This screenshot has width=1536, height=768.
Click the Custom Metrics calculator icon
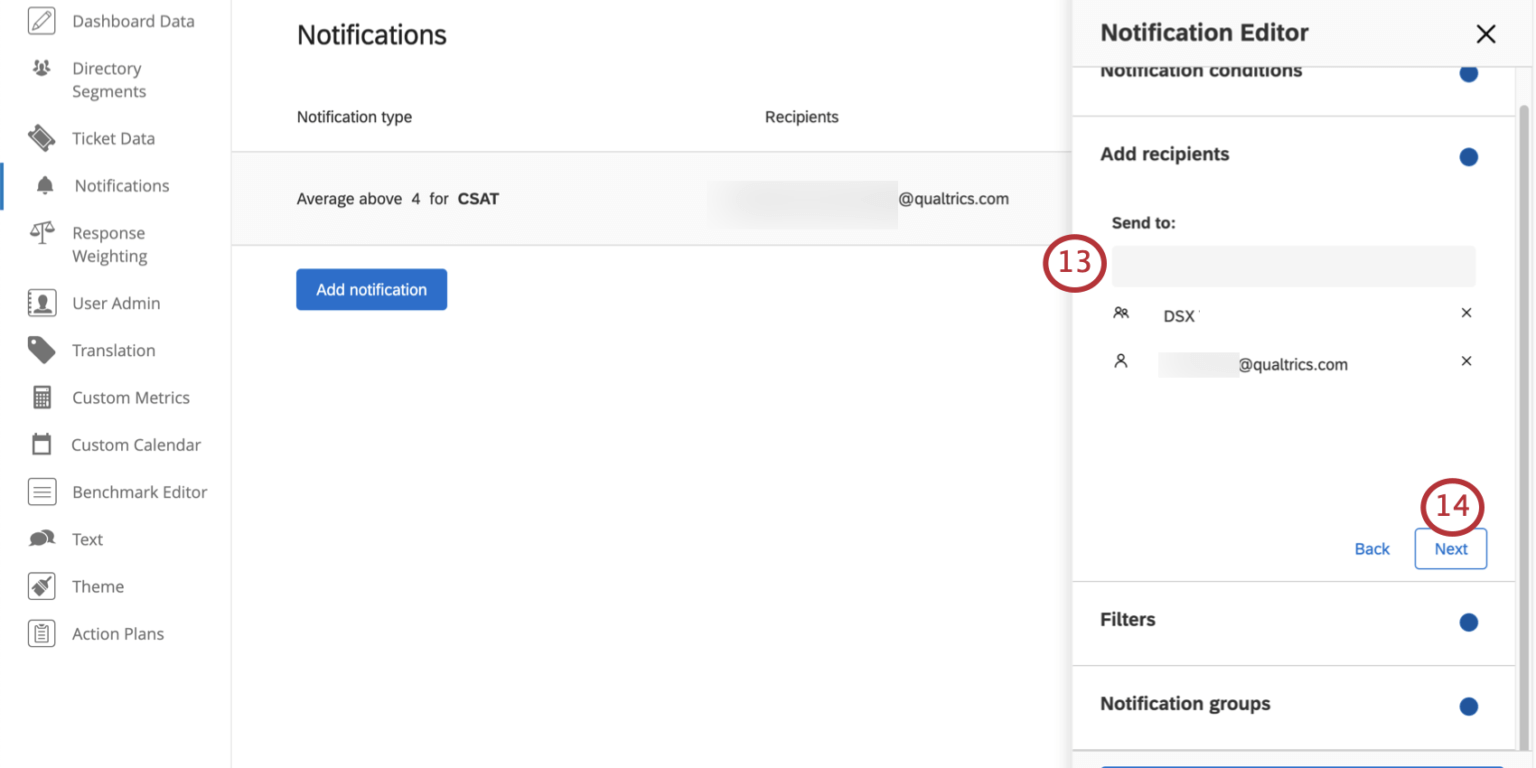40,397
